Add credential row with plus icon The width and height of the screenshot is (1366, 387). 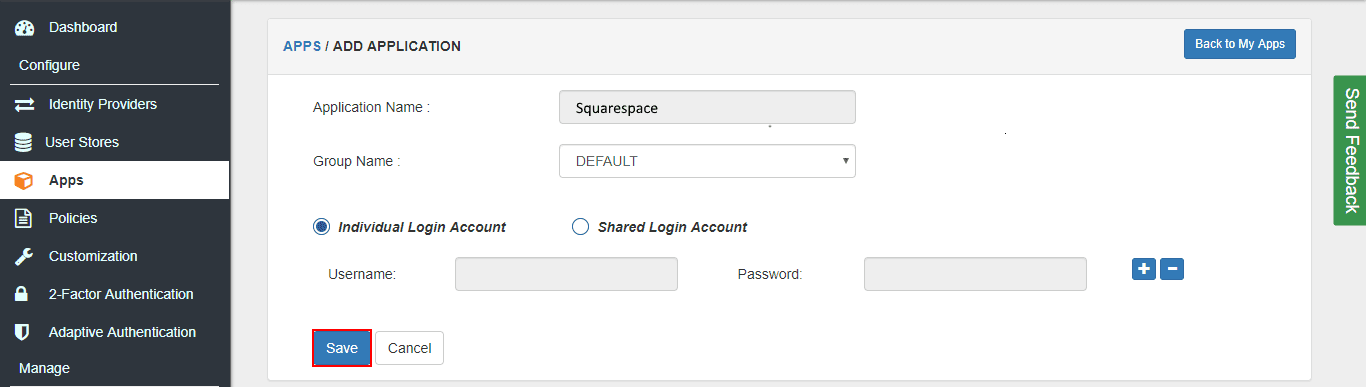(x=1144, y=269)
